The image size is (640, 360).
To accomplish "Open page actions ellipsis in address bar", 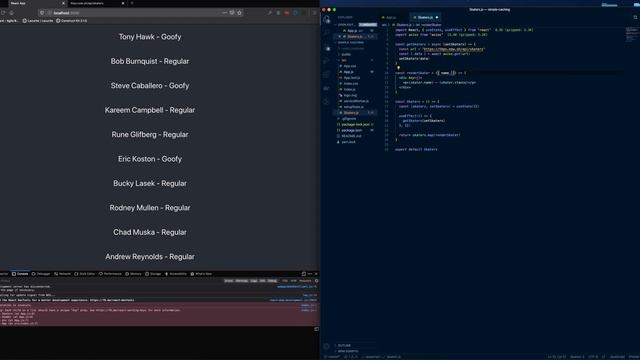I will pyautogui.click(x=224, y=13).
